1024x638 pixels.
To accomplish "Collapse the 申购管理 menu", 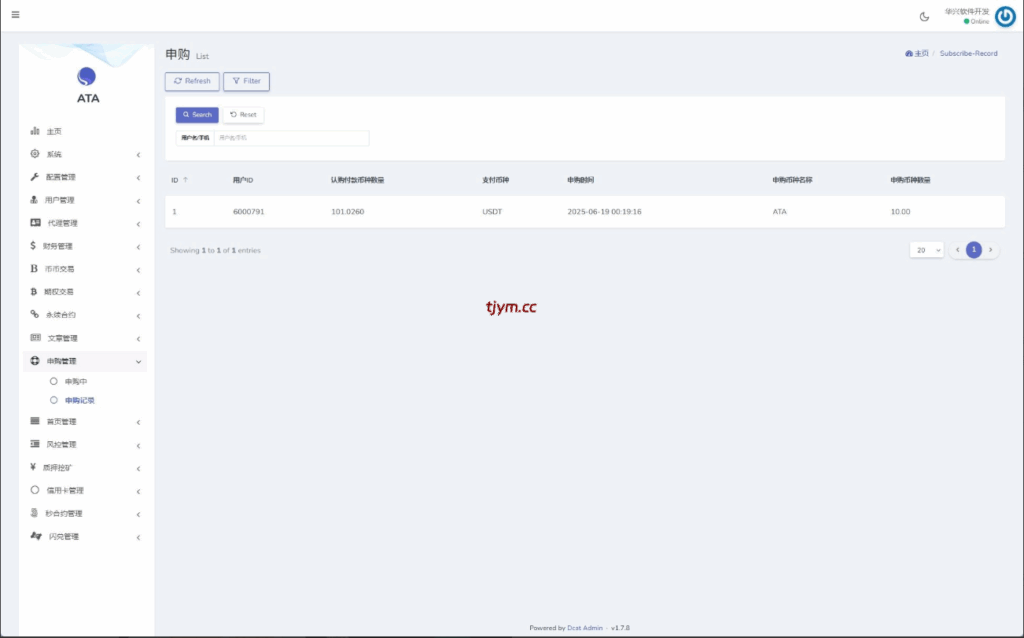I will (138, 361).
